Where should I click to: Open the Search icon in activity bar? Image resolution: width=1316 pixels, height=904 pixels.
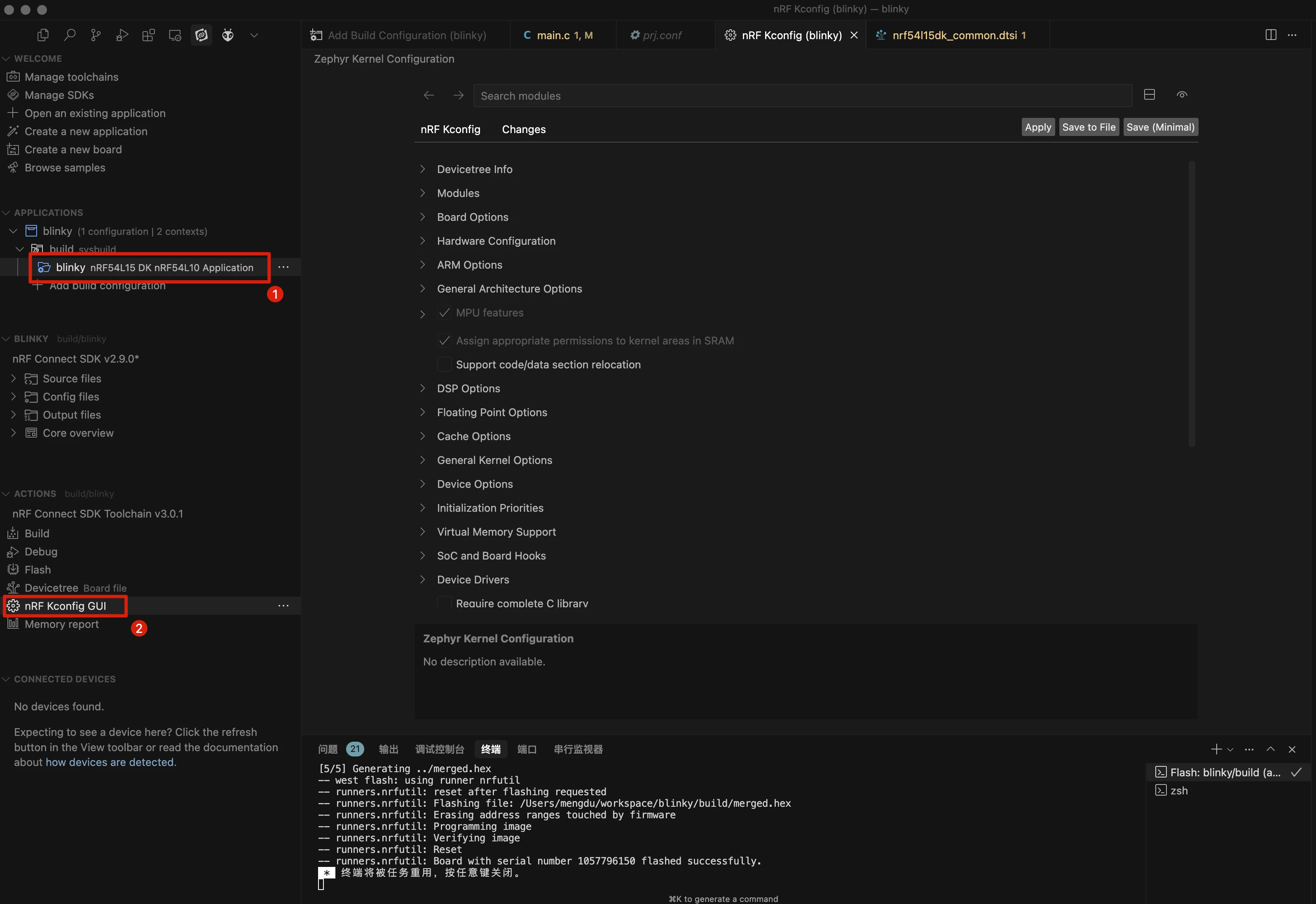point(70,35)
